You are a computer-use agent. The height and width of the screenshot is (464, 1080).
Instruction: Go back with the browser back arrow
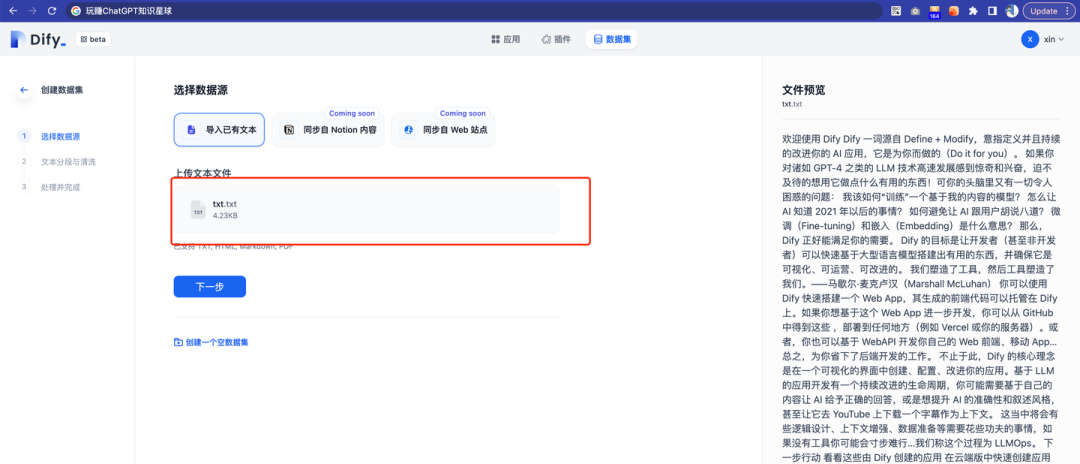click(12, 11)
